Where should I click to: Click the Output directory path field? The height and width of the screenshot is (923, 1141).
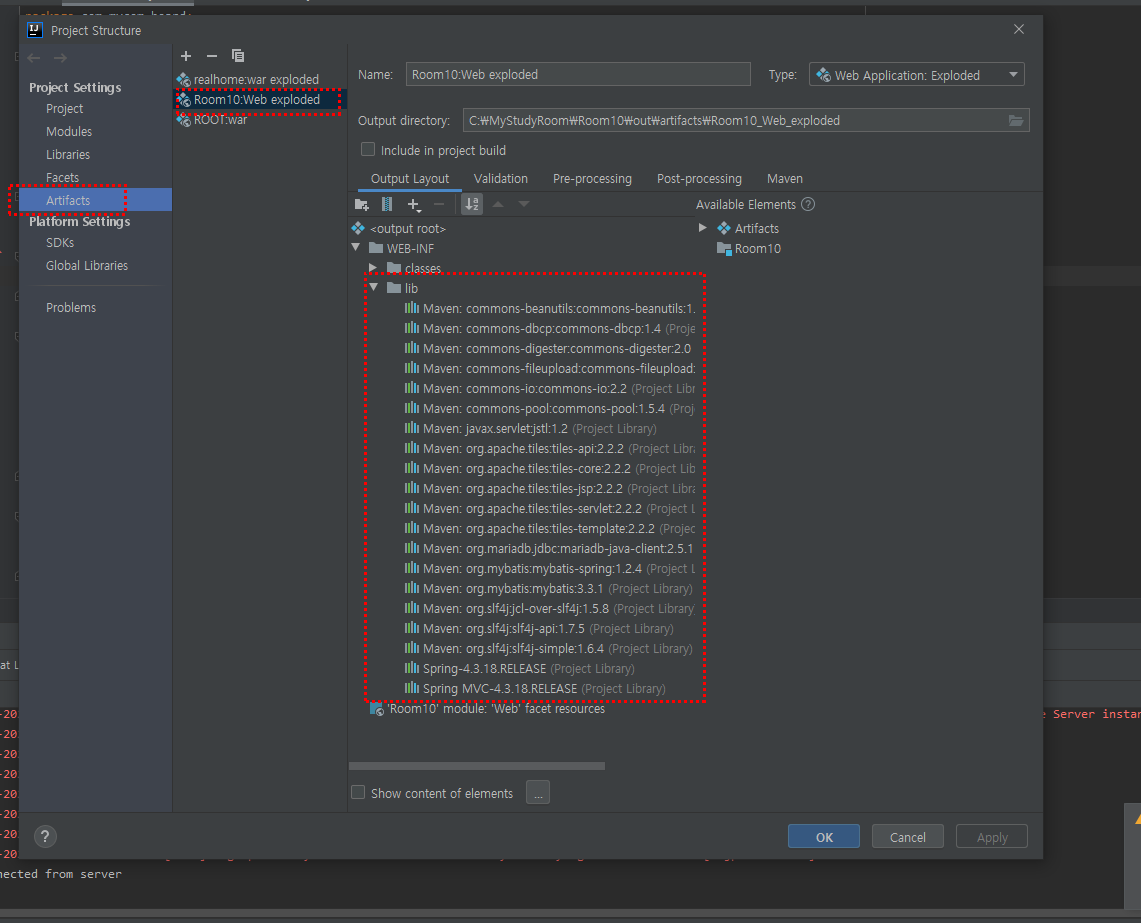pyautogui.click(x=734, y=120)
